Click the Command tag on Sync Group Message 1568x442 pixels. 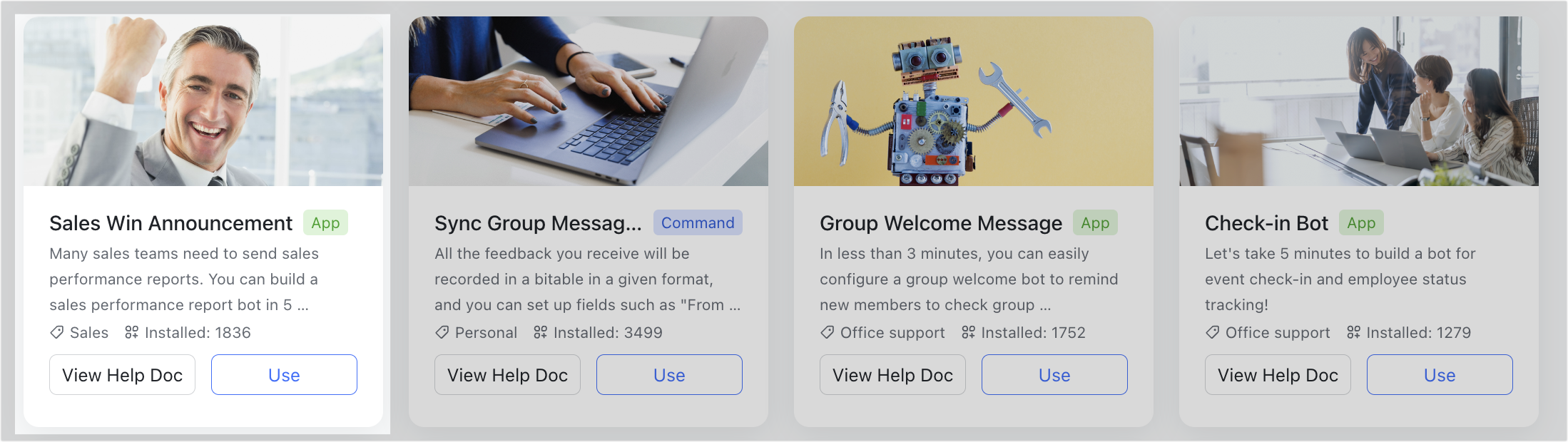698,223
